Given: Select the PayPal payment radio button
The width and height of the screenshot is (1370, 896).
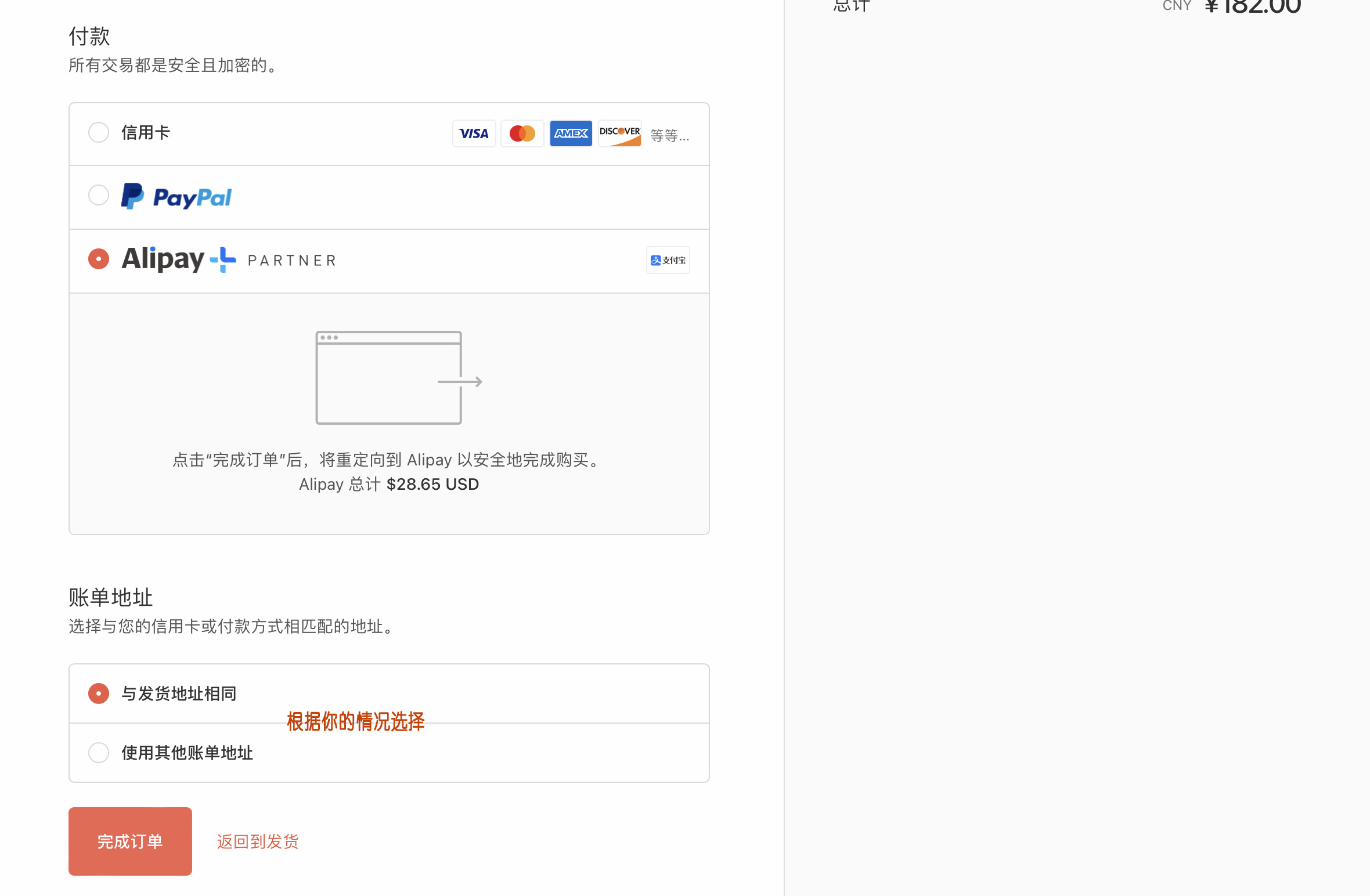Looking at the screenshot, I should pos(99,196).
